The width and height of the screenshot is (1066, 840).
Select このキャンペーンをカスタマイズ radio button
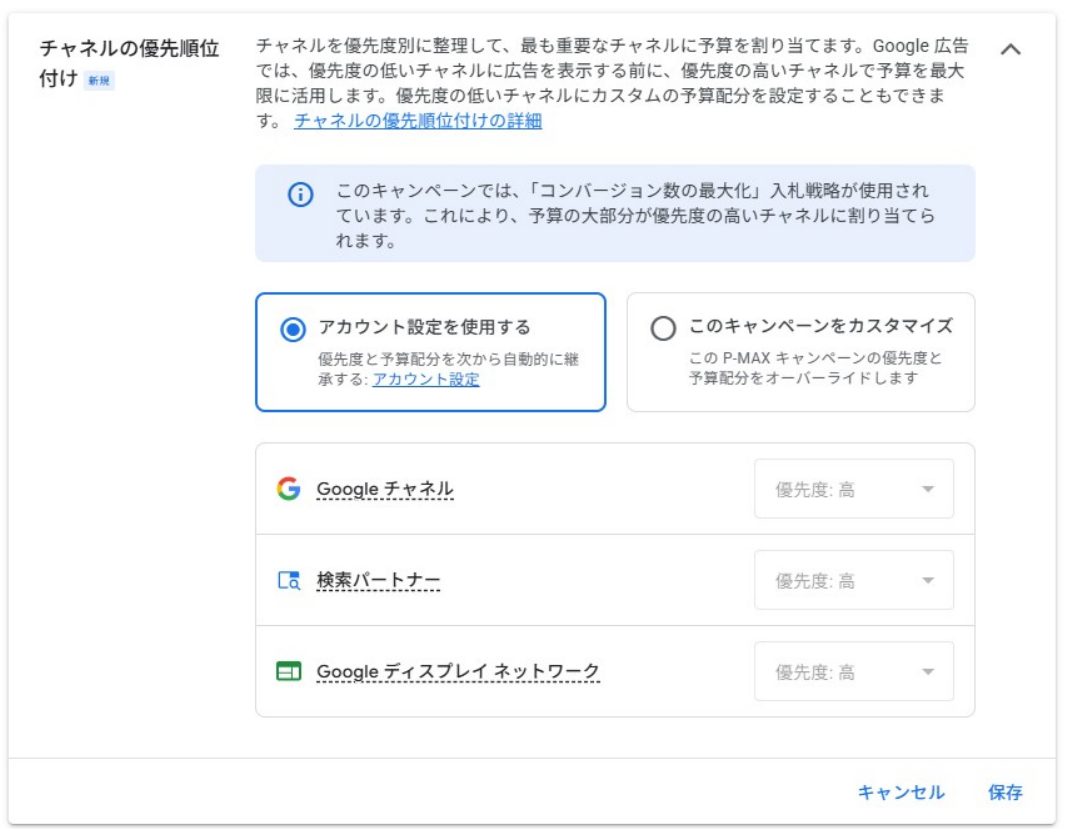click(x=663, y=328)
